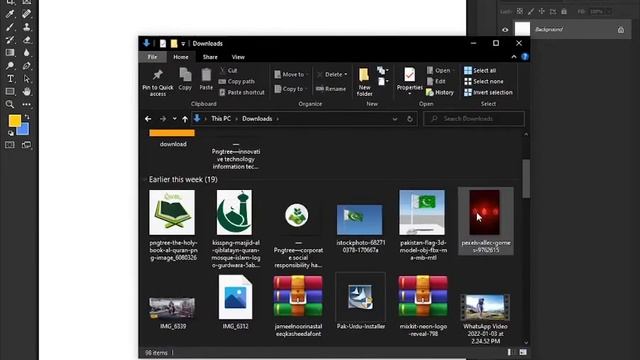Click the Copy button in Clipboard group
The image size is (640, 360).
[185, 79]
